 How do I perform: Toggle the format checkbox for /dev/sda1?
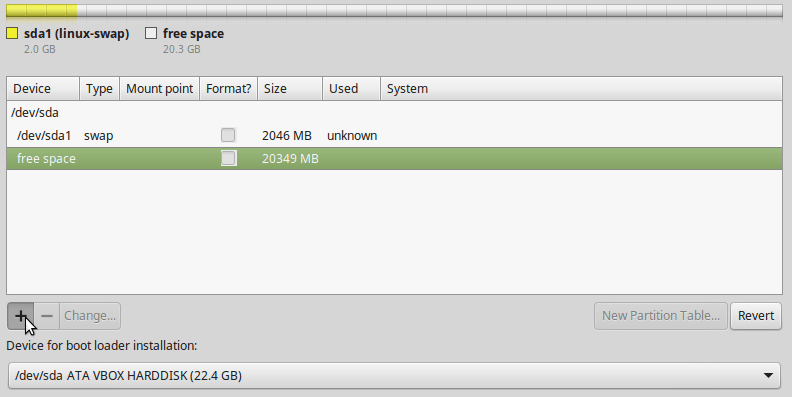pyautogui.click(x=228, y=135)
